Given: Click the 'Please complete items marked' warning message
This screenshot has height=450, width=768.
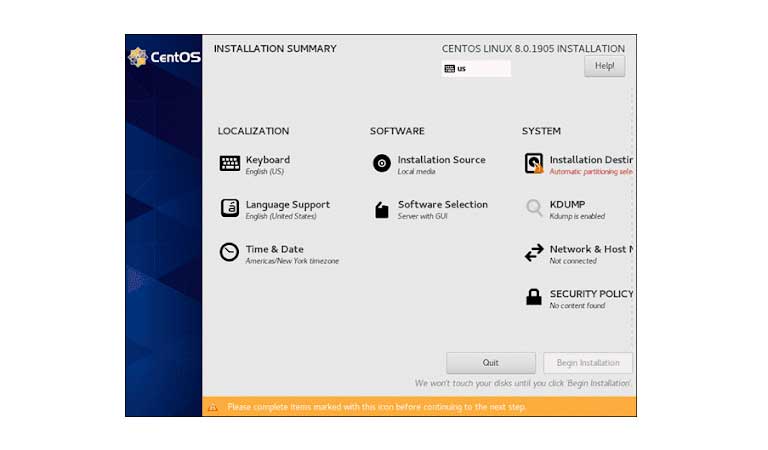Looking at the screenshot, I should 377,407.
